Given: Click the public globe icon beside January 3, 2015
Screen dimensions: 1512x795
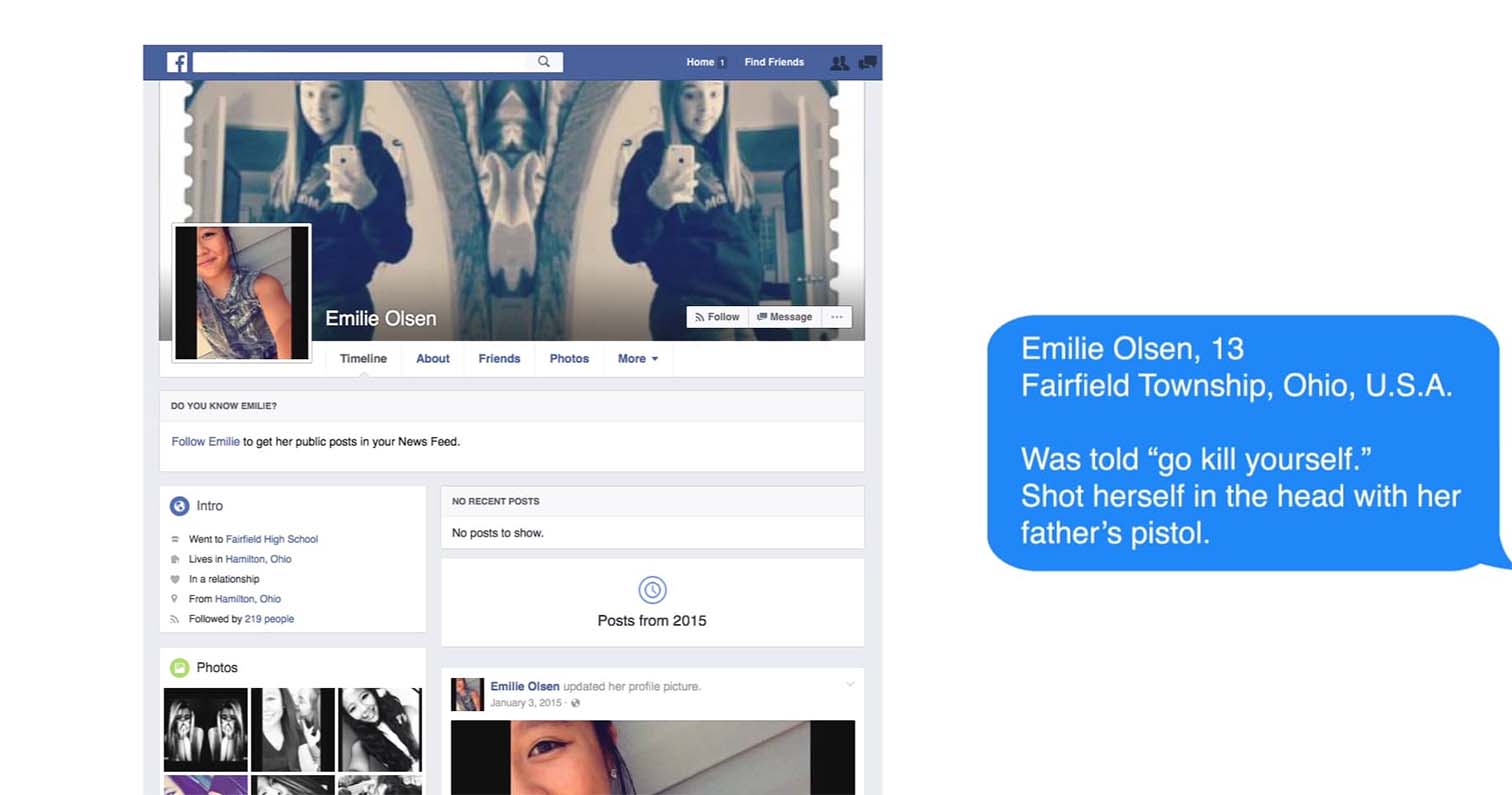Looking at the screenshot, I should pos(576,703).
